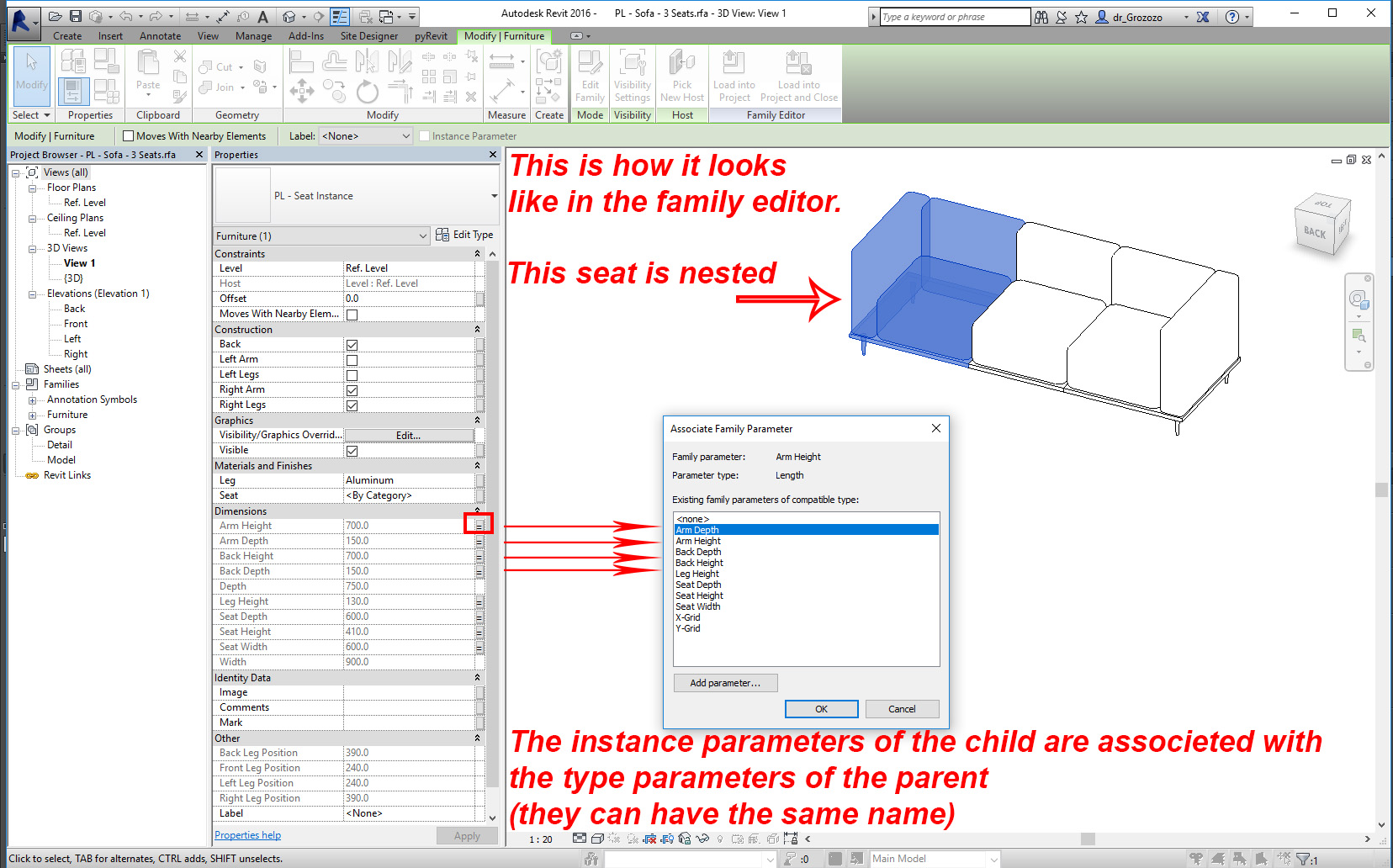Open the pyRevit ribbon tab

(x=431, y=36)
